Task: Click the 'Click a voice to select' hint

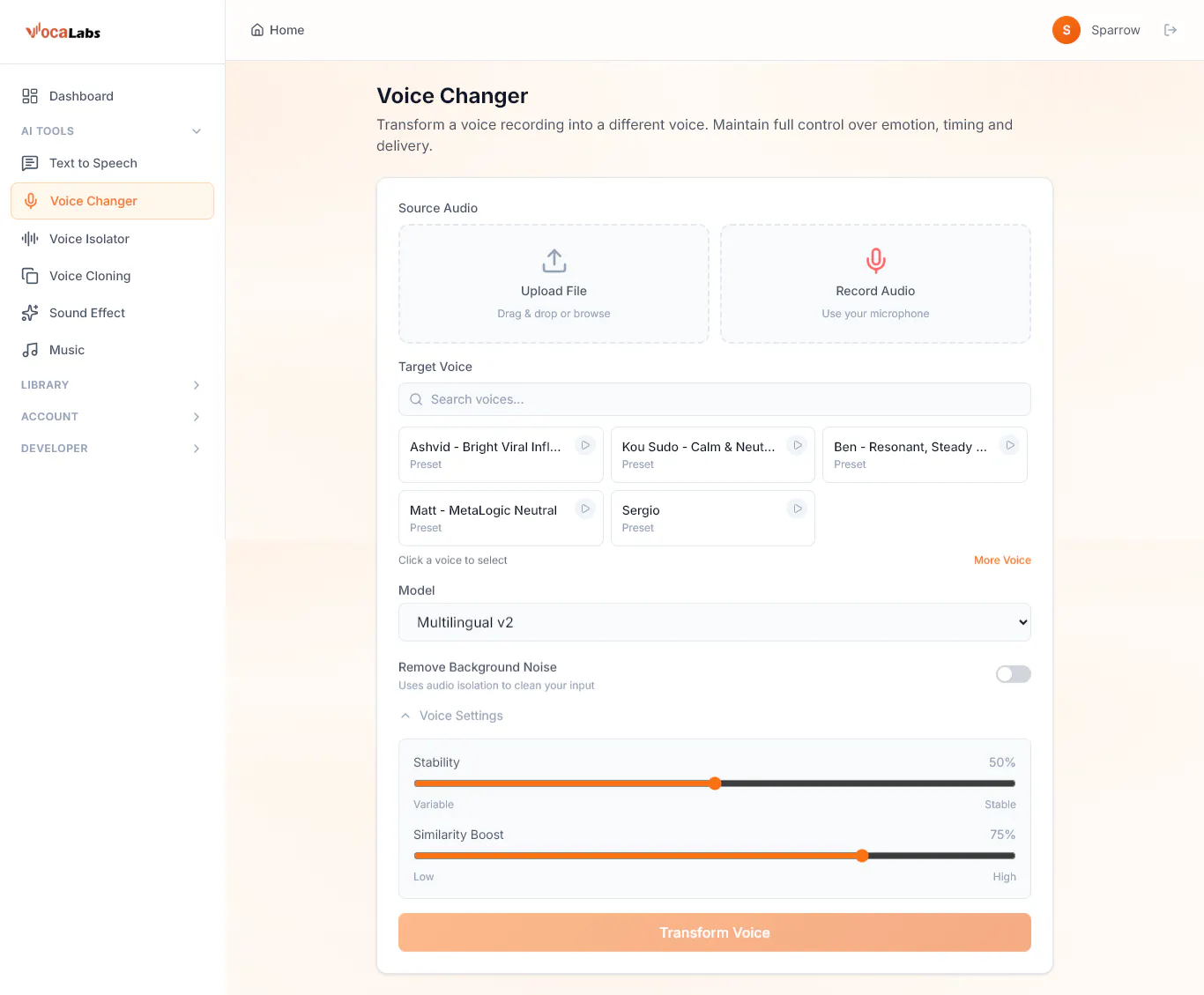Action: tap(452, 561)
